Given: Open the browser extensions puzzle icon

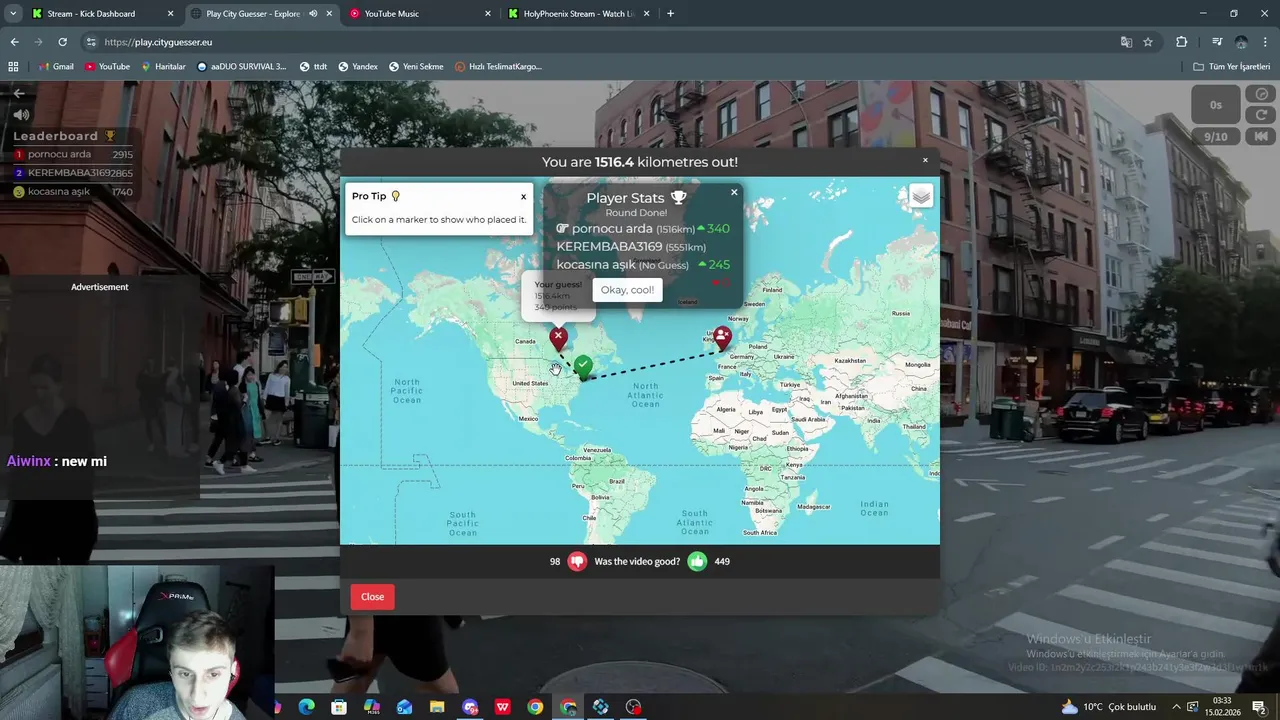Looking at the screenshot, I should coord(1182,42).
